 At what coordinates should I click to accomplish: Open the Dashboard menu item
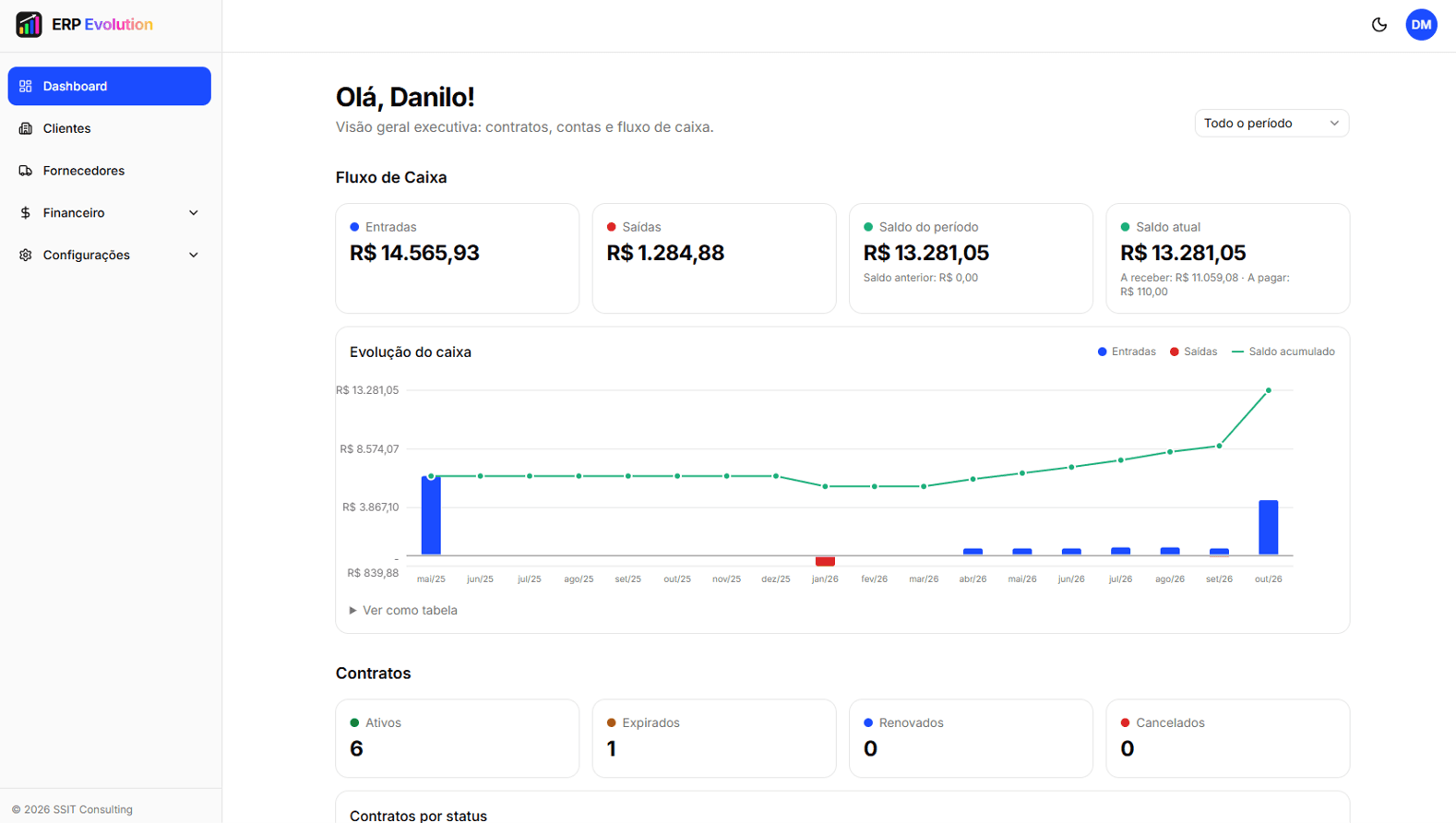point(110,86)
